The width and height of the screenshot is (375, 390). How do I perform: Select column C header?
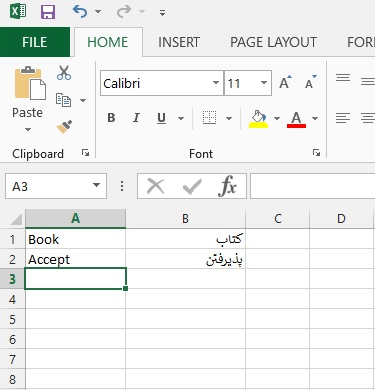click(x=278, y=219)
